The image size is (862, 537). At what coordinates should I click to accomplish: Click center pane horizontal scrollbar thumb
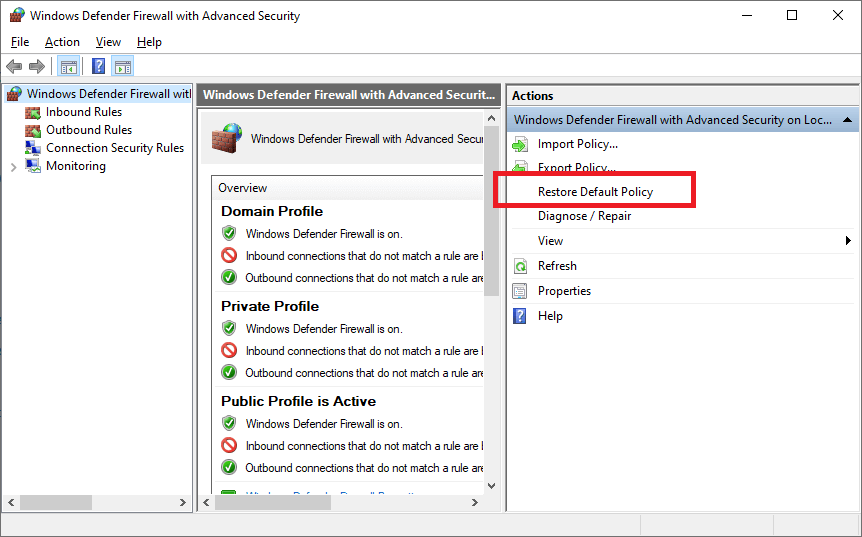(273, 502)
